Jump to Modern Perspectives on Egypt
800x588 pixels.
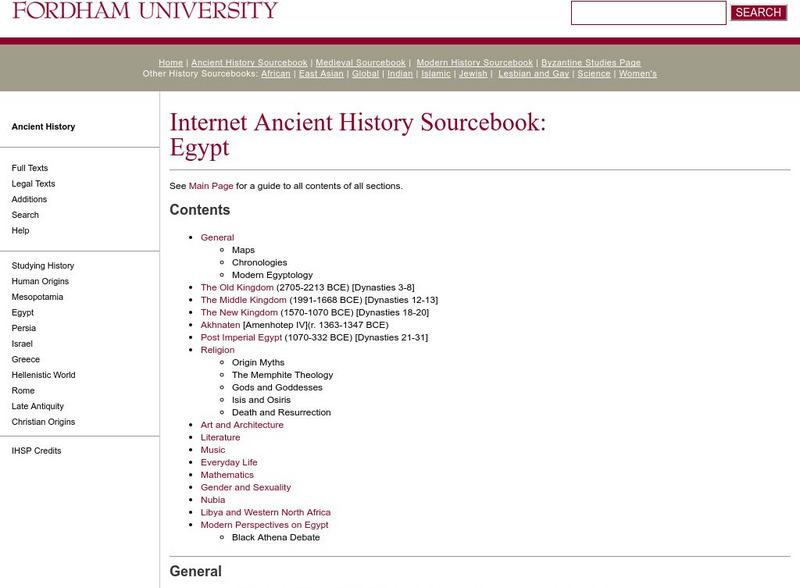[x=264, y=525]
